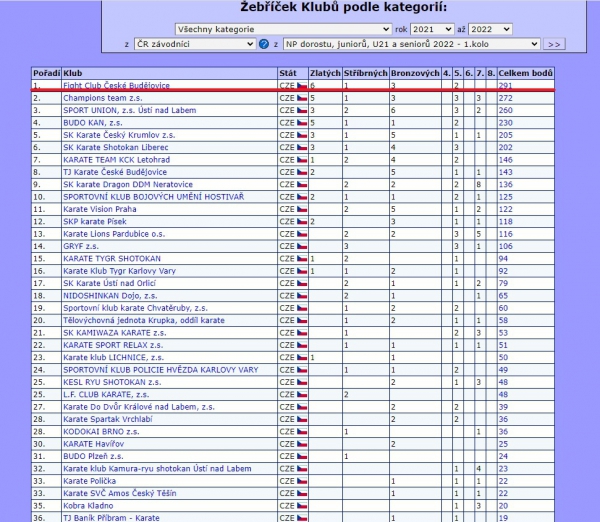Open the 'Všechny kategorie' category dropdown
Image resolution: width=600 pixels, height=522 pixels.
click(x=283, y=29)
